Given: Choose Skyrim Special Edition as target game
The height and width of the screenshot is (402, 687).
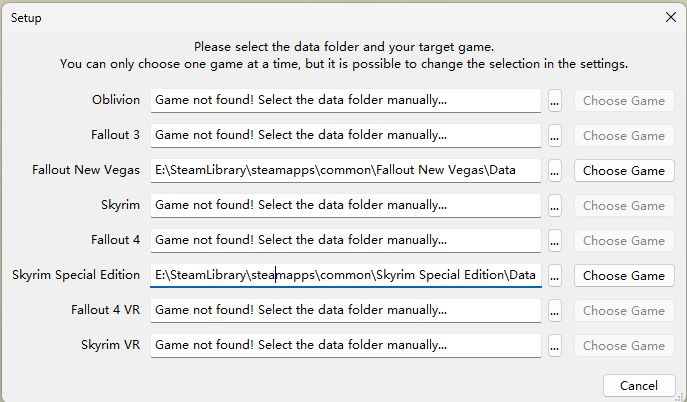Looking at the screenshot, I should tap(623, 275).
